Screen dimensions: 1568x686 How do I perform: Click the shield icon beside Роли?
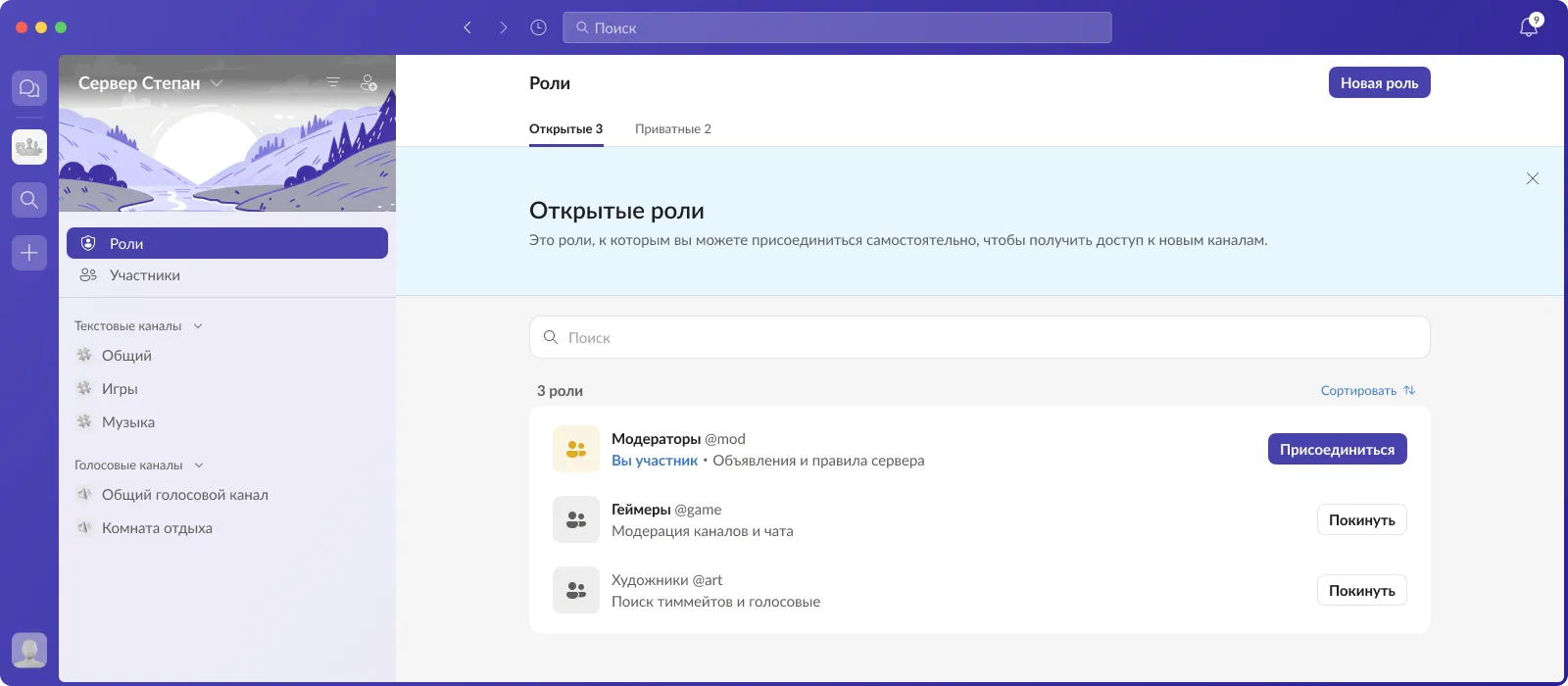(x=88, y=243)
